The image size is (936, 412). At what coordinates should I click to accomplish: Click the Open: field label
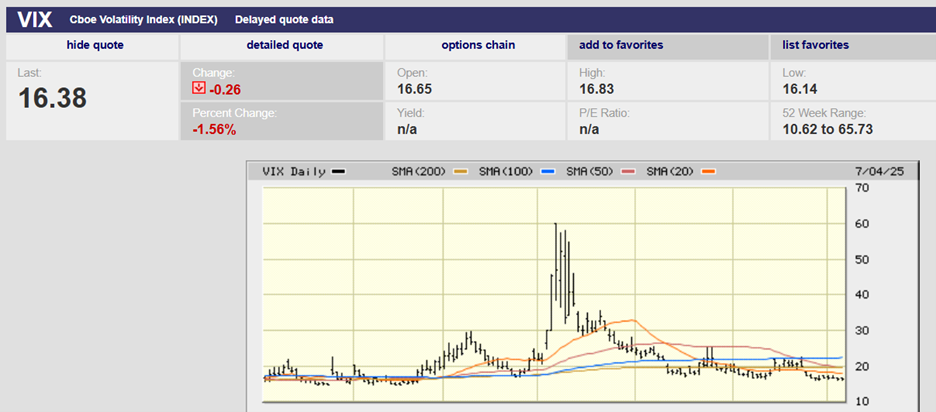(411, 73)
